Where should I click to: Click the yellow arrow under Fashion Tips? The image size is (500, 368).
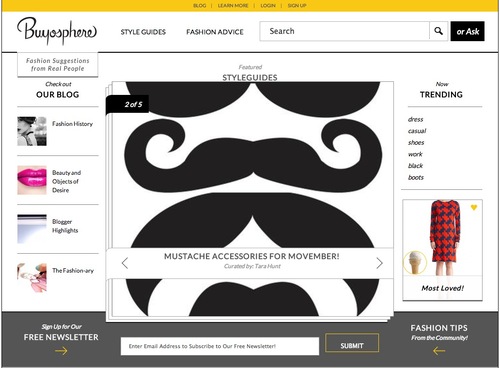439,351
